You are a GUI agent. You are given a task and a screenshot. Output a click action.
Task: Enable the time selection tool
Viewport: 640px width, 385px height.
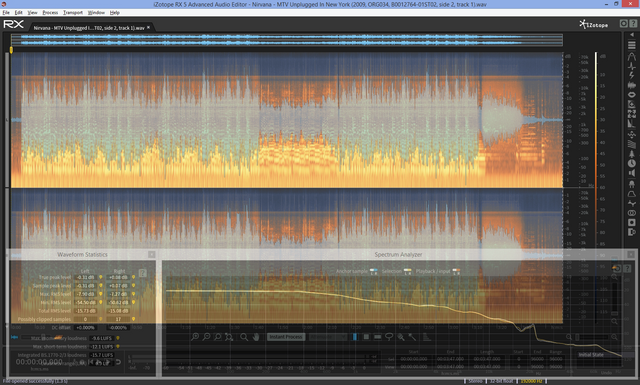(355, 337)
